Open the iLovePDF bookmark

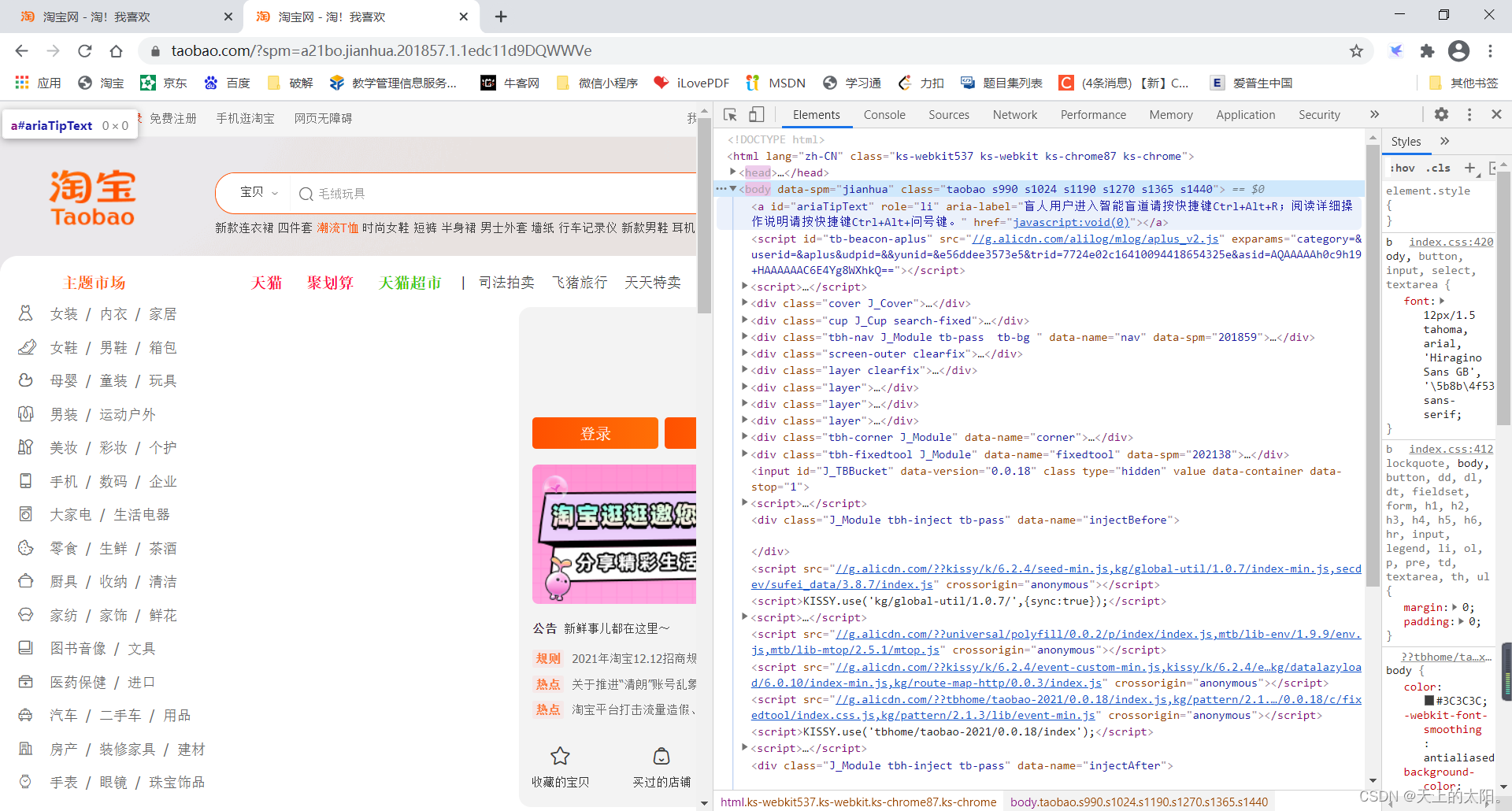click(x=691, y=83)
